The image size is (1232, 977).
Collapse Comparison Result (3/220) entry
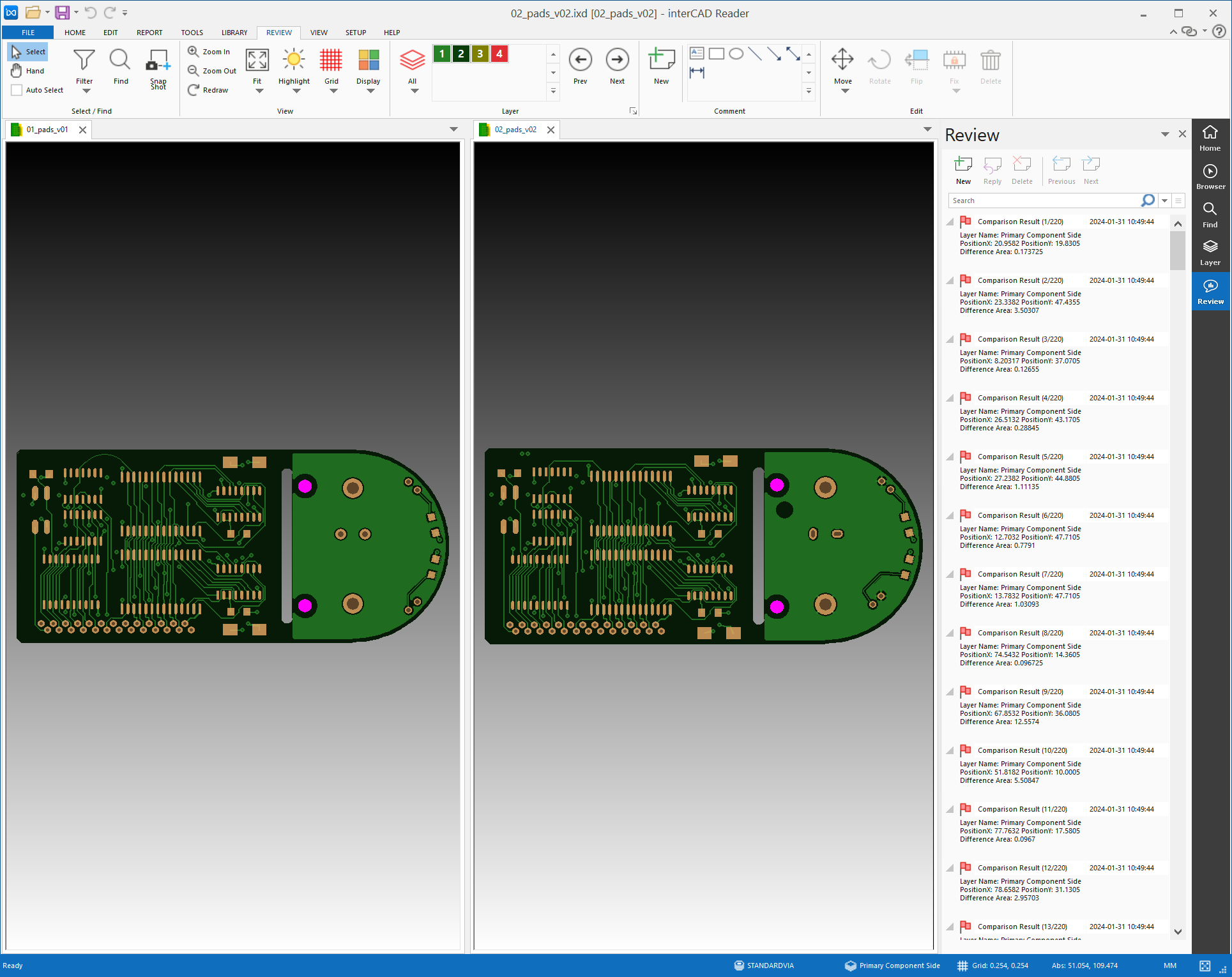click(950, 339)
